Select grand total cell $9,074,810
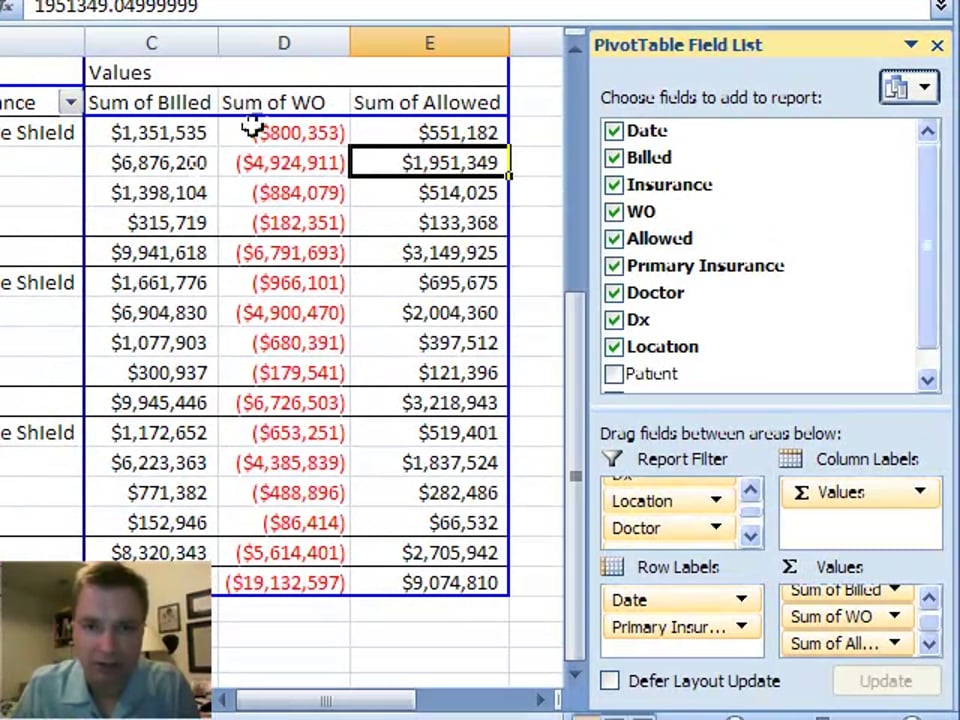 (x=429, y=582)
